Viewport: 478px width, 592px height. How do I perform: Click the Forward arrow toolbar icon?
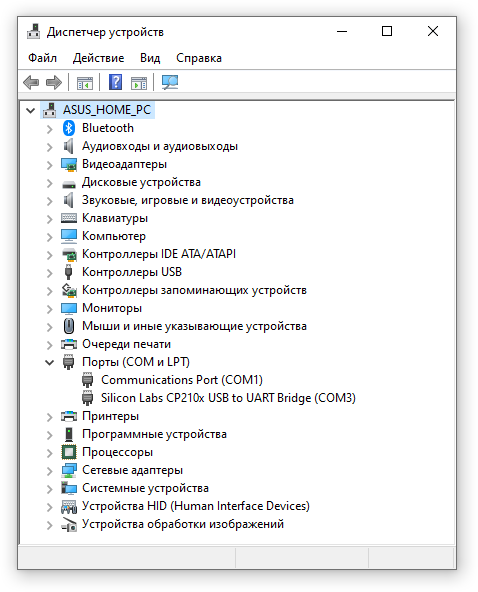point(54,82)
